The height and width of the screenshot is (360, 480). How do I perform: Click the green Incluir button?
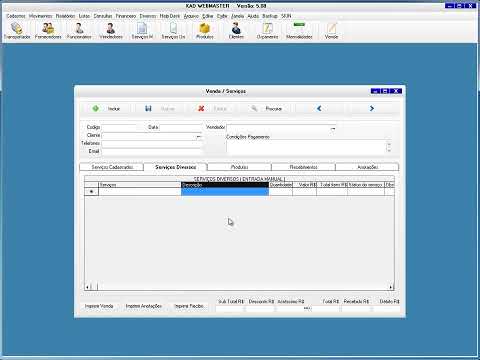pos(106,109)
